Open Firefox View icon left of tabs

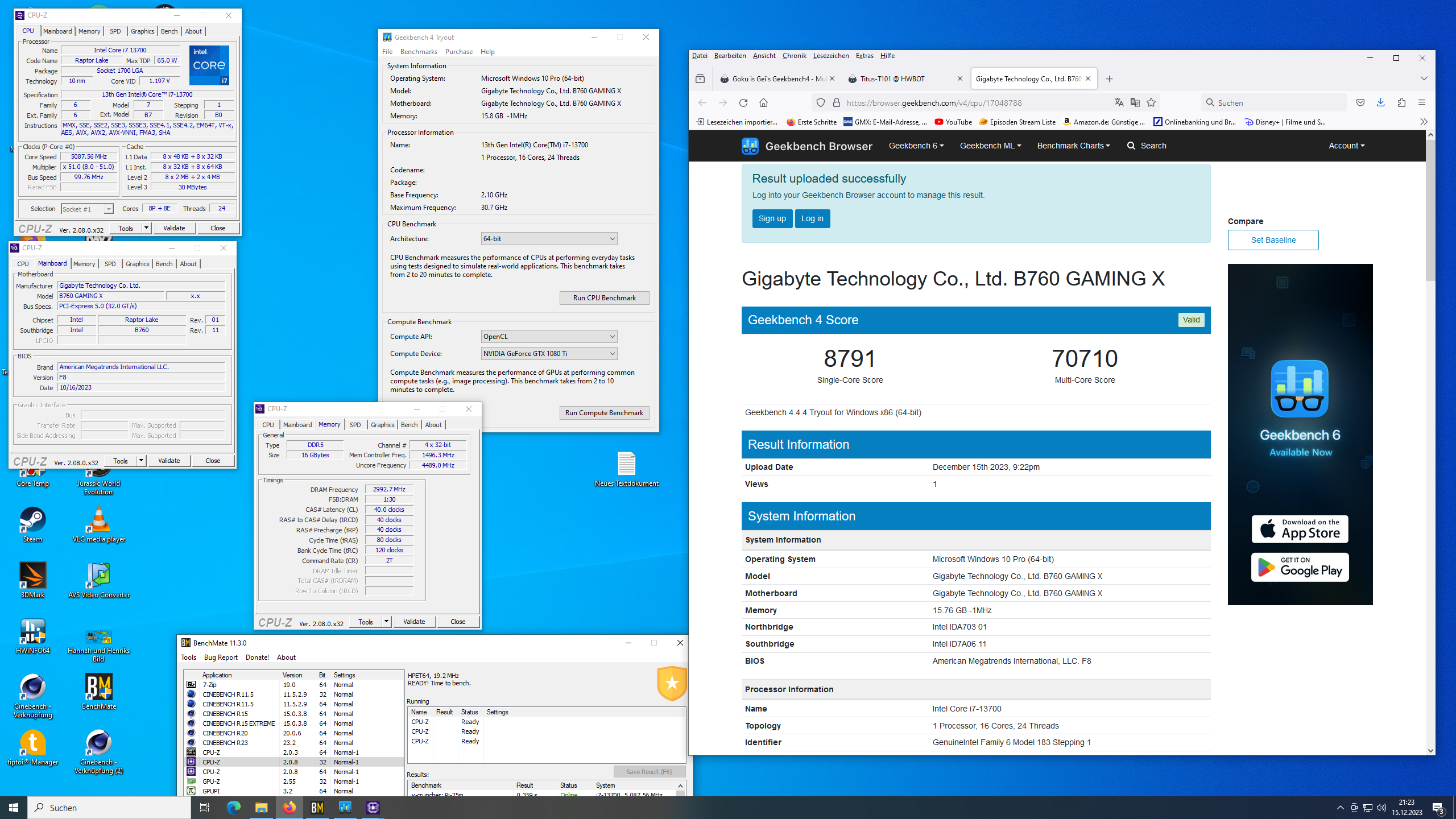coord(700,79)
